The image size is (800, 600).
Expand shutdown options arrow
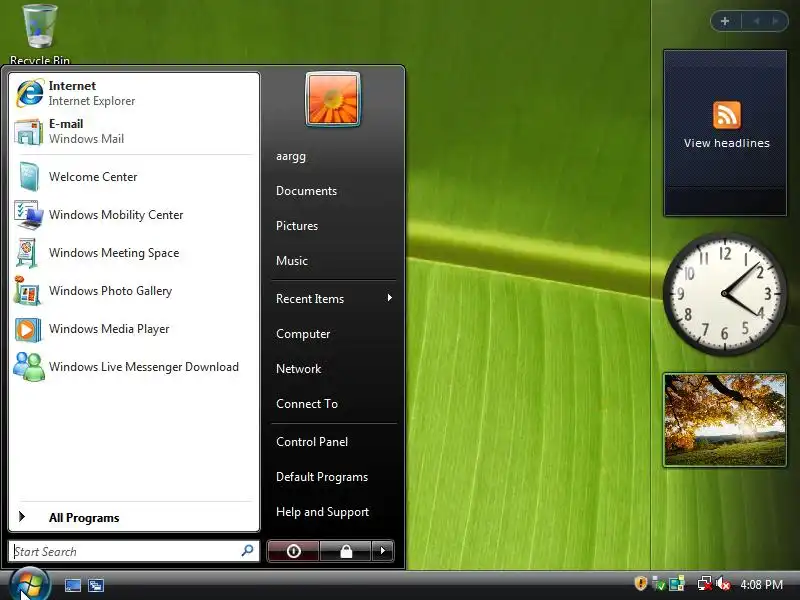(x=383, y=551)
